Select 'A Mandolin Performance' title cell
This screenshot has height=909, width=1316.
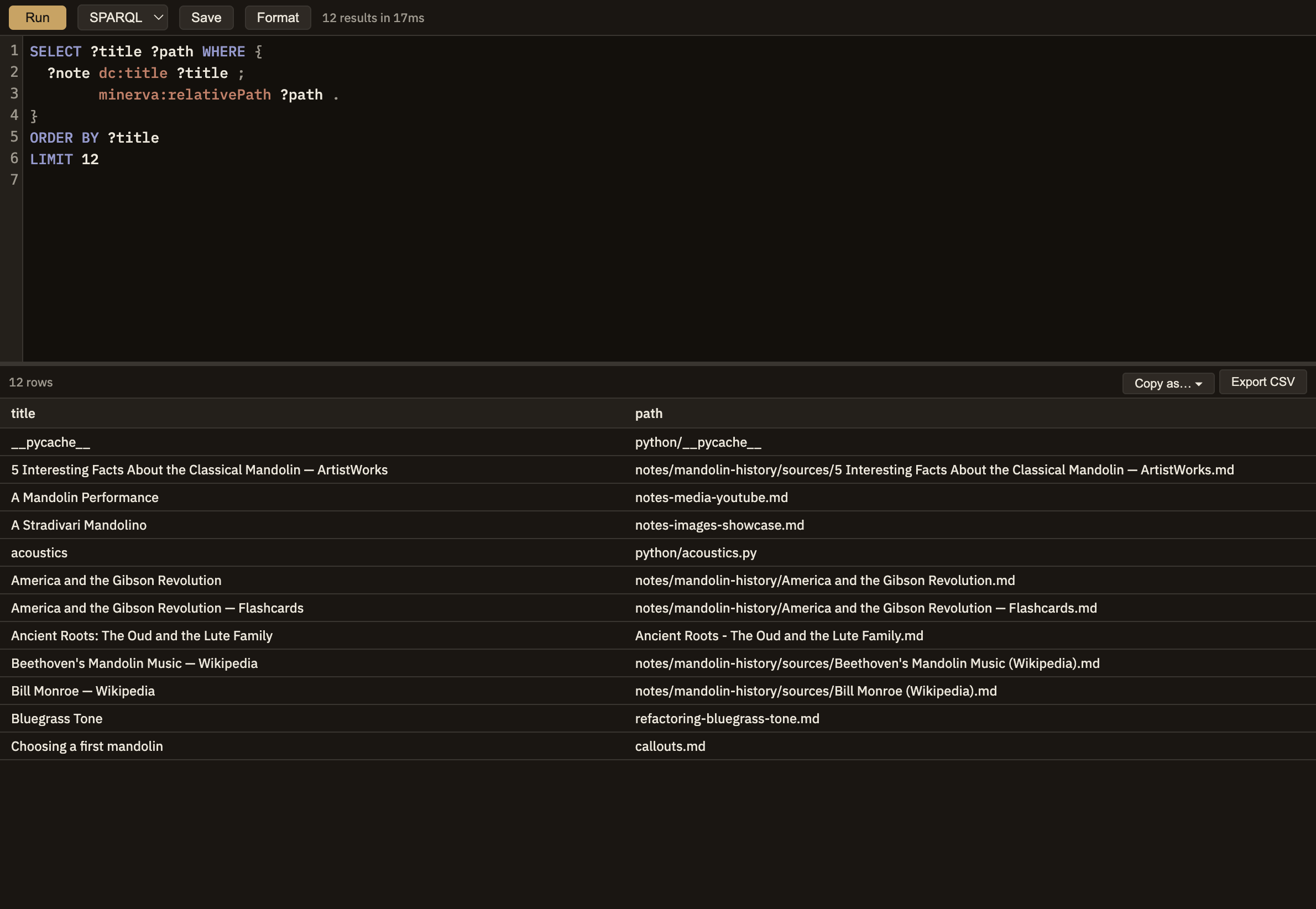[312, 498]
